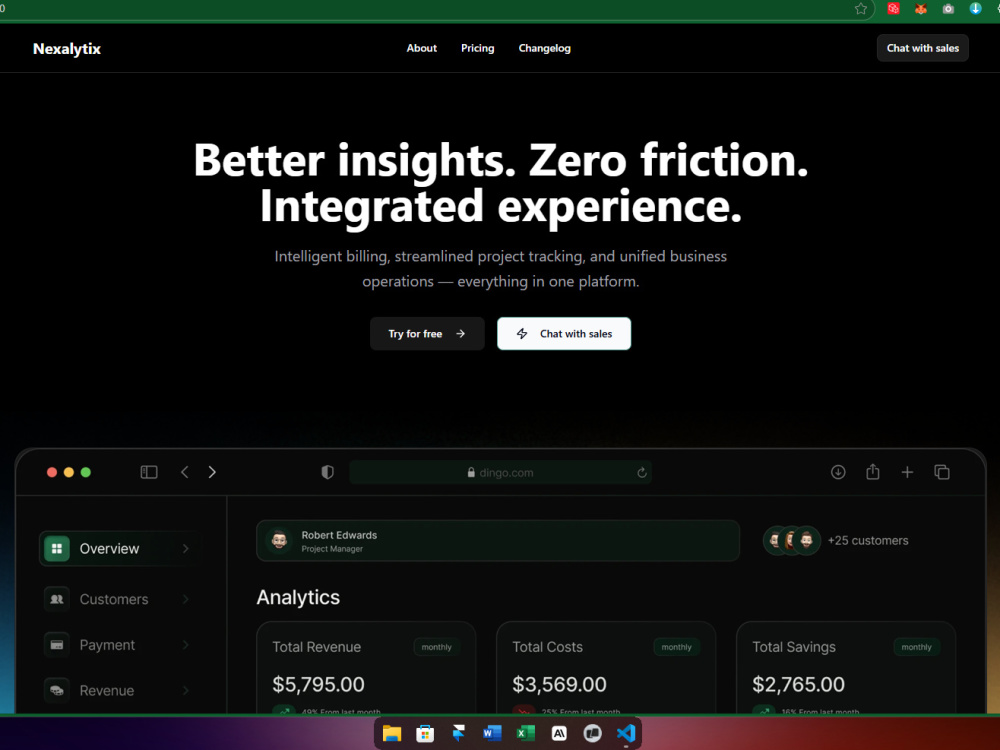Click the red traffic light dot
Viewport: 1000px width, 750px height.
(52, 472)
